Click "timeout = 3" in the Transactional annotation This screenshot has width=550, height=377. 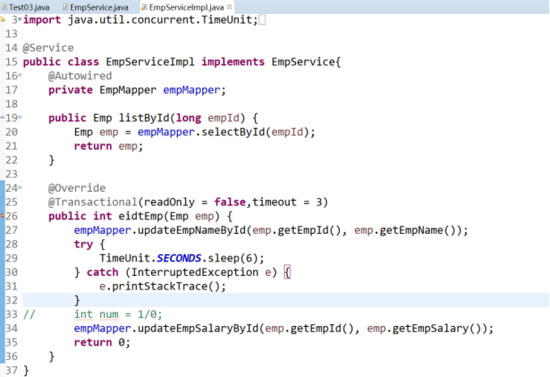coord(287,202)
